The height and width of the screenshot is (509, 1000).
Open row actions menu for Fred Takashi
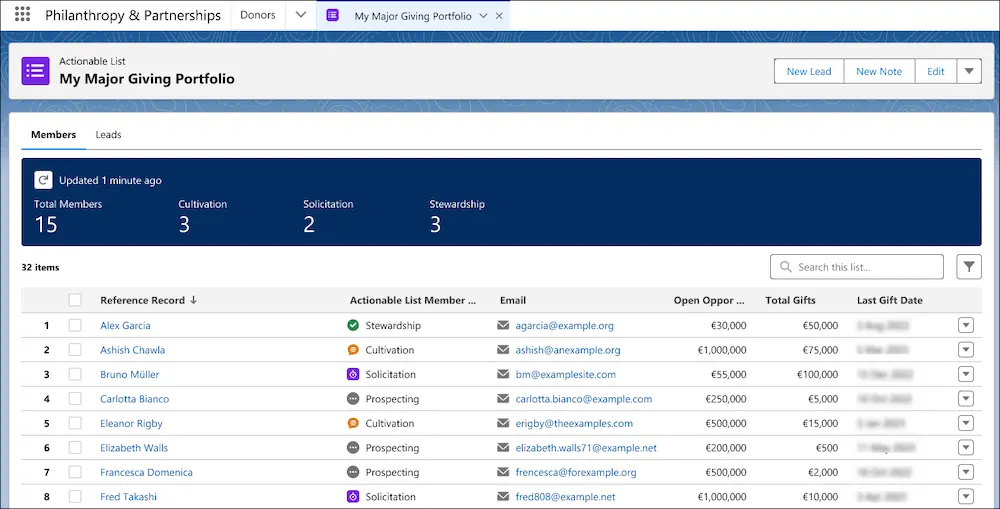pyautogui.click(x=966, y=497)
